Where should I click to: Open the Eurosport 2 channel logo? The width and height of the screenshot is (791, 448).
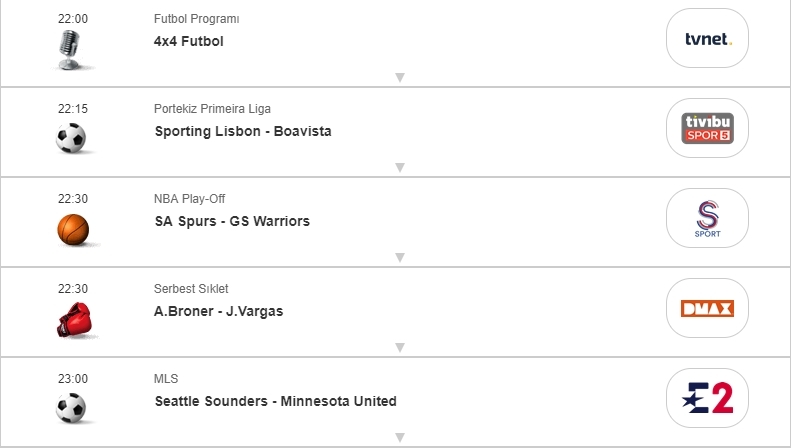(x=708, y=398)
